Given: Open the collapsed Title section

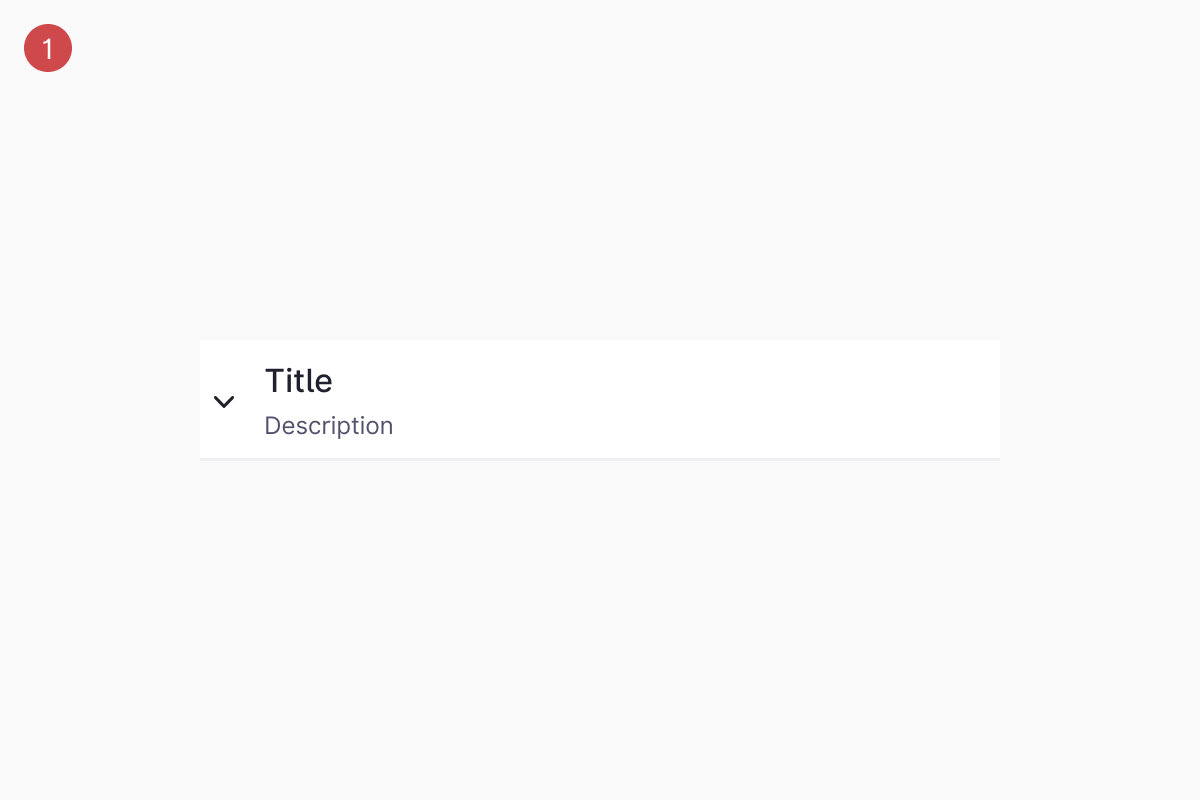Looking at the screenshot, I should pos(600,400).
